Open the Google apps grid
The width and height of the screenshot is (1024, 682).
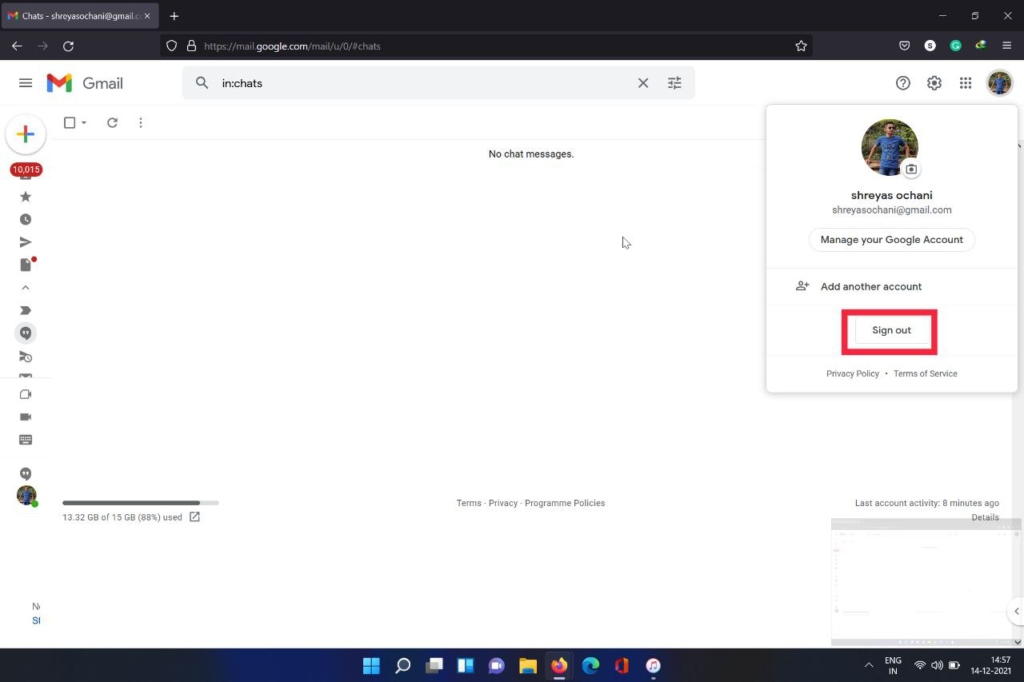tap(965, 83)
